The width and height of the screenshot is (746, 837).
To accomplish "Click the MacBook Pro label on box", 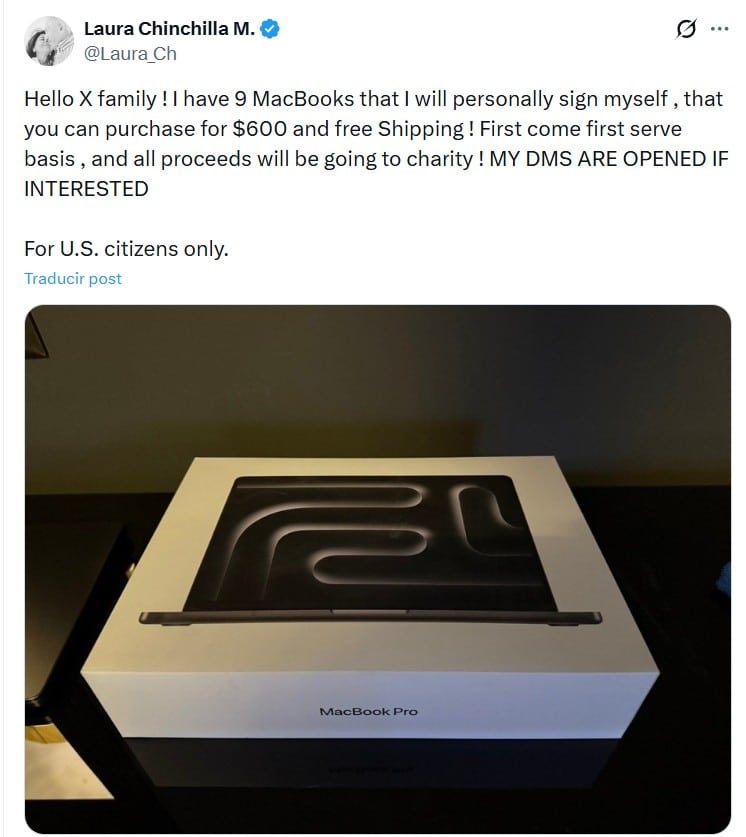I will pos(368,712).
